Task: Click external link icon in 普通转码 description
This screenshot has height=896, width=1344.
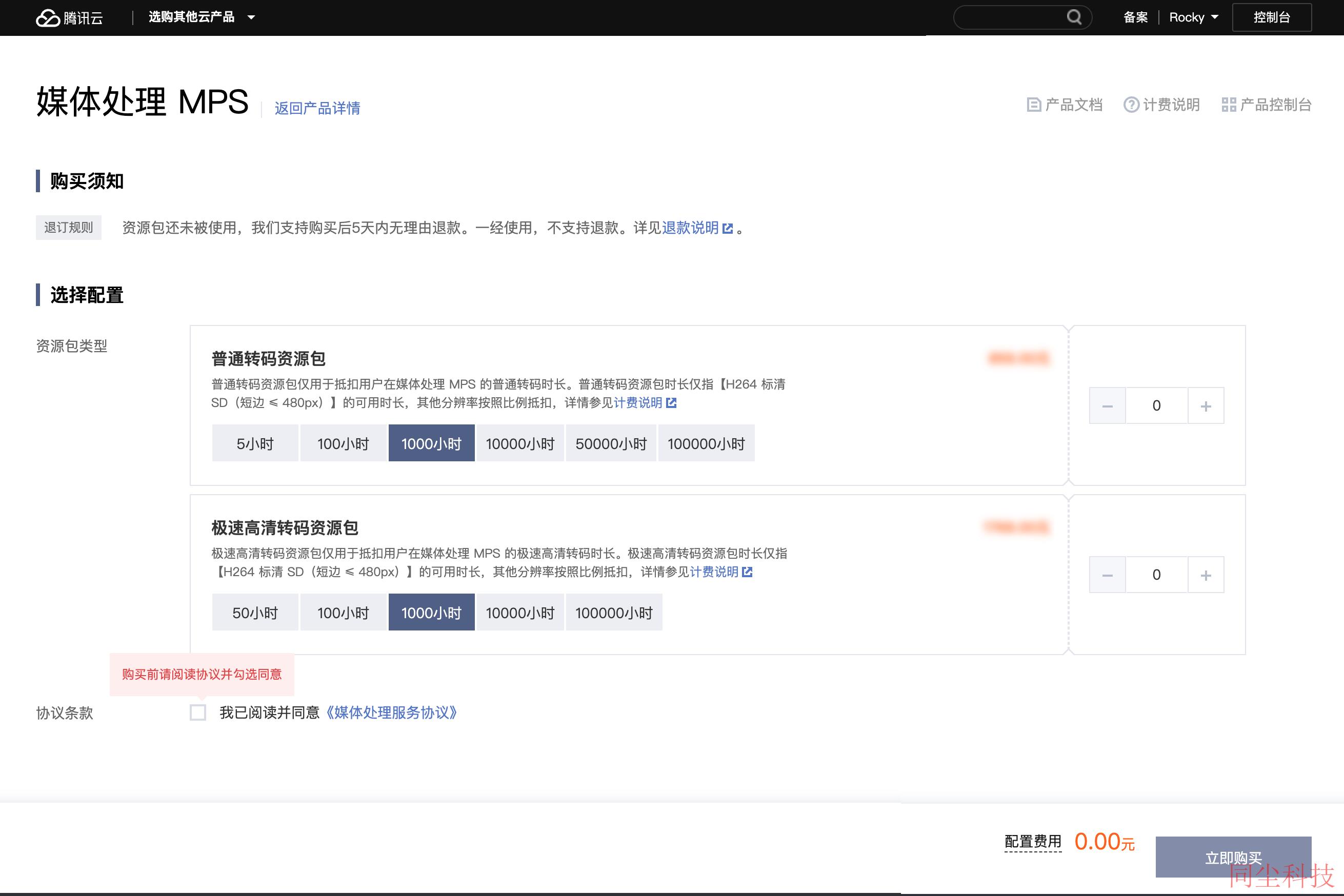Action: point(672,403)
